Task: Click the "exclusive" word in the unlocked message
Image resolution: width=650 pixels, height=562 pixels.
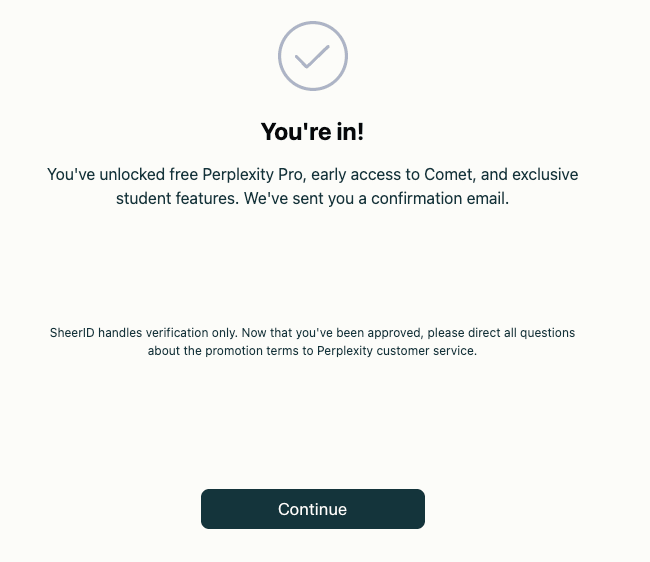Action: pyautogui.click(x=538, y=174)
